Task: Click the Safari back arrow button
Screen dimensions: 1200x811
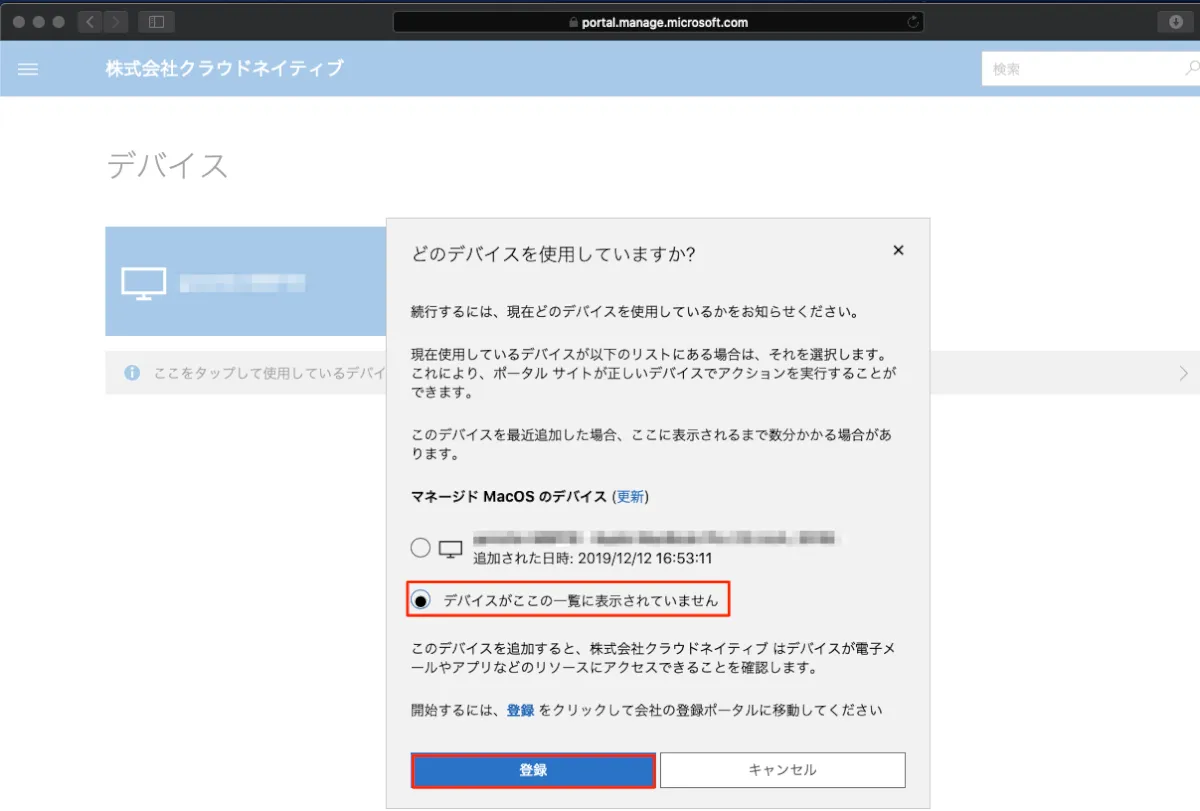Action: [90, 21]
